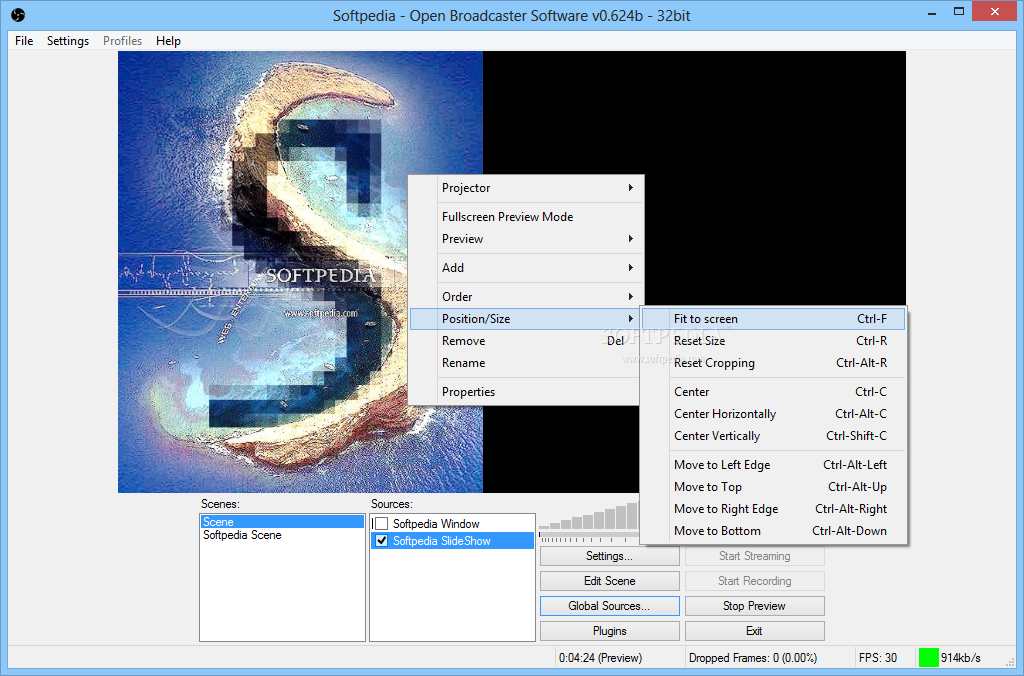This screenshot has width=1024, height=676.
Task: Select the Softpedia Window source row
Action: coord(453,524)
